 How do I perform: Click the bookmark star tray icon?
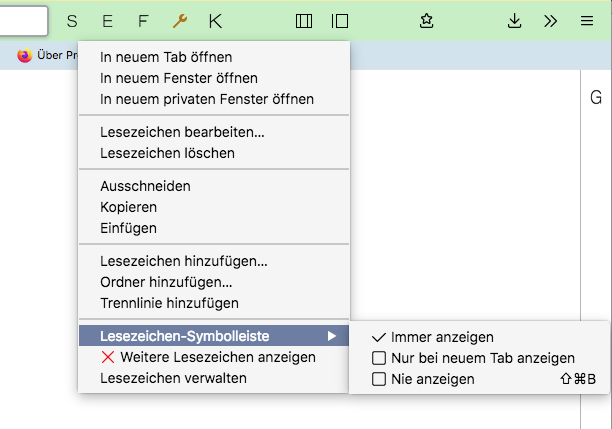click(x=427, y=20)
